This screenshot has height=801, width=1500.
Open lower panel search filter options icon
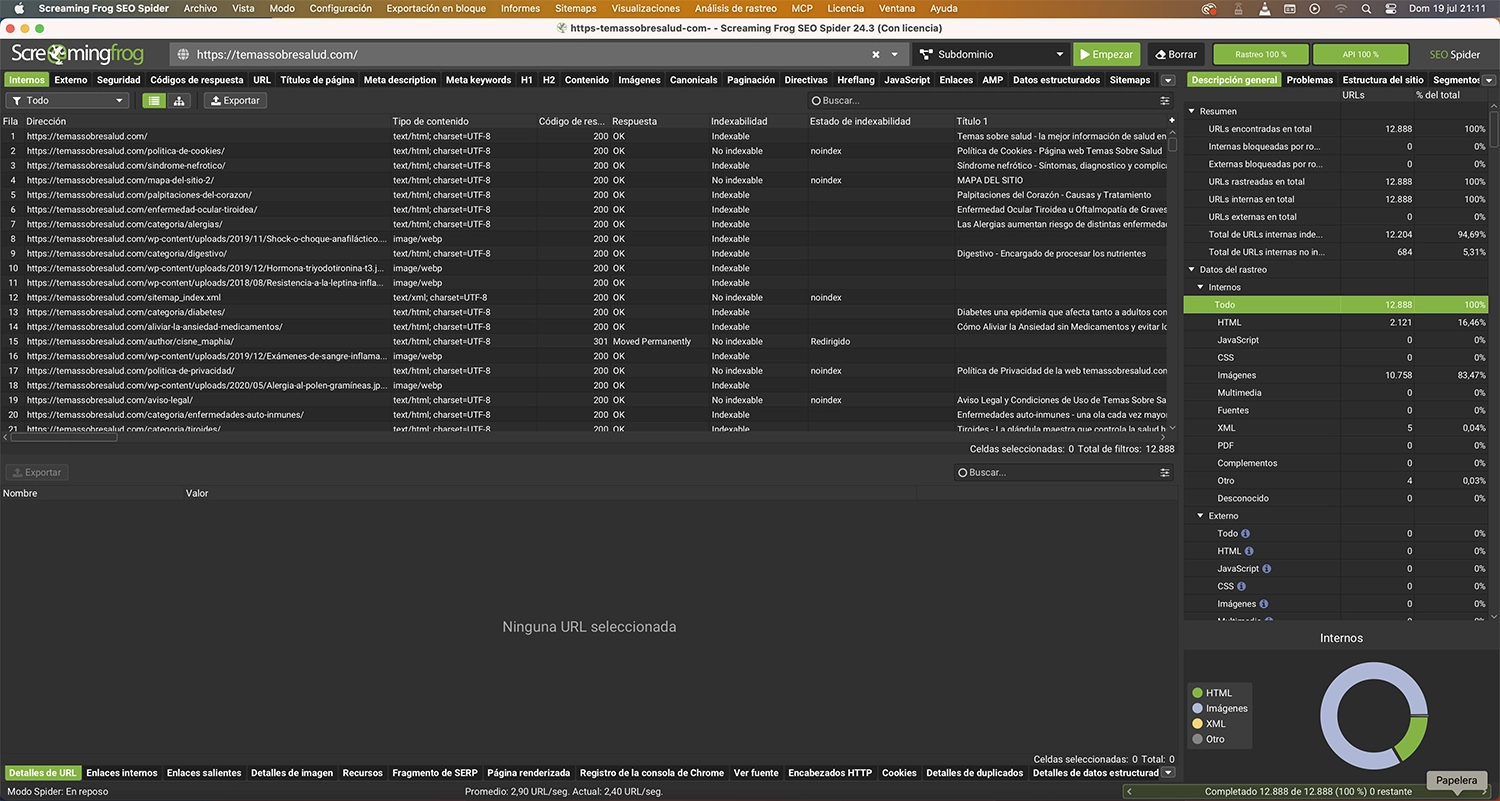1164,472
